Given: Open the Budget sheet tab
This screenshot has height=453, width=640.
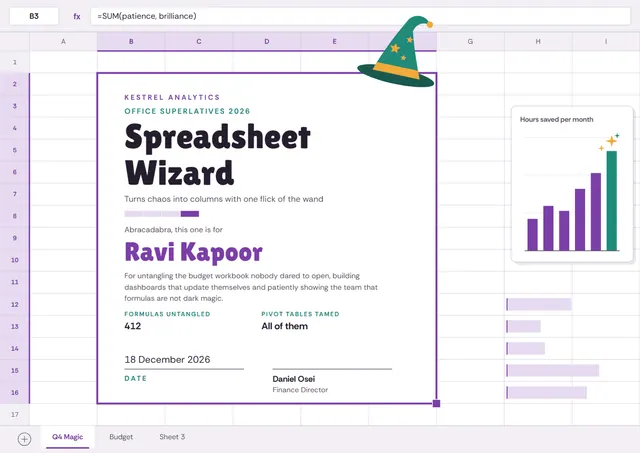Looking at the screenshot, I should coord(121,437).
